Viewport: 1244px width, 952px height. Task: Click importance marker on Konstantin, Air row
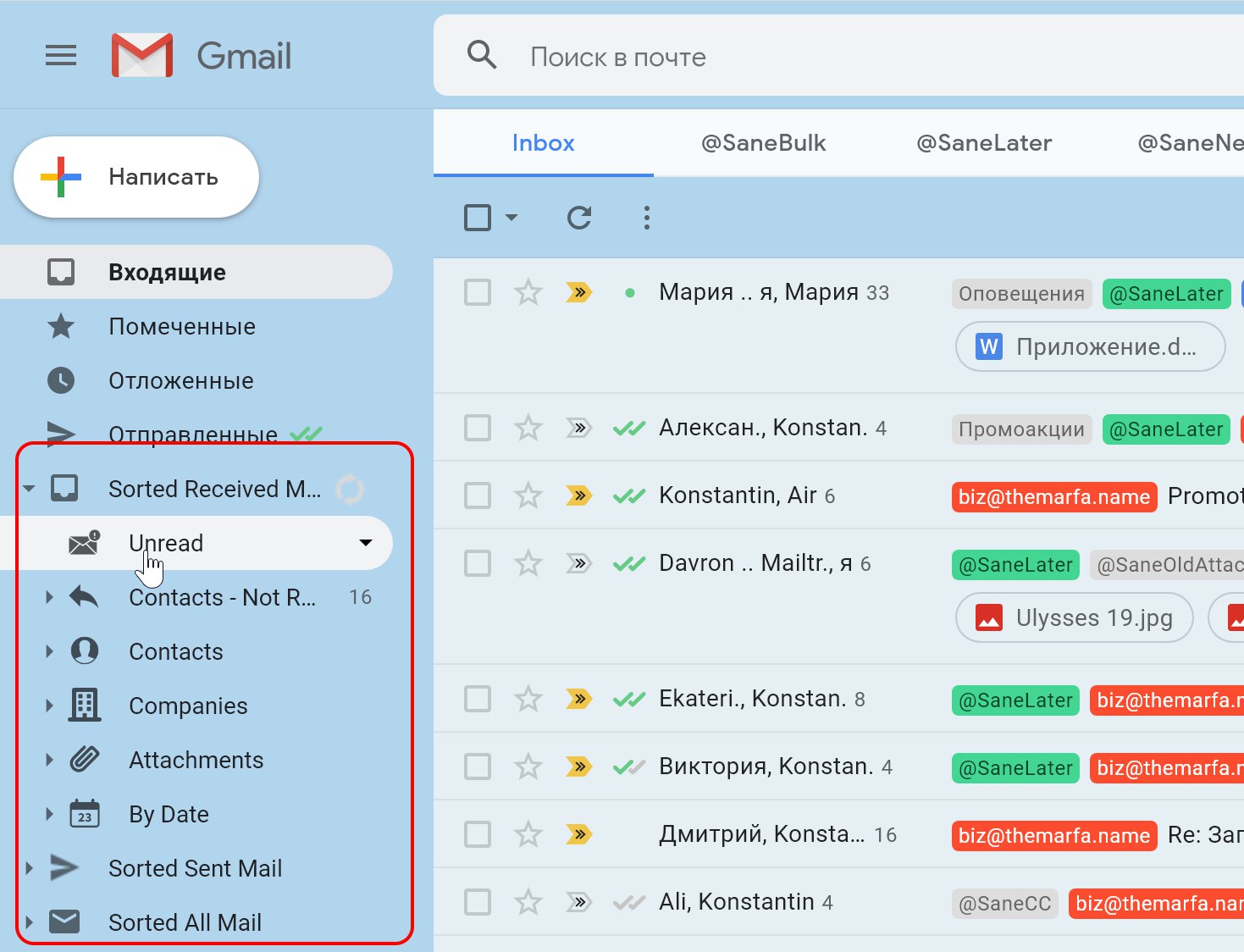pos(578,495)
